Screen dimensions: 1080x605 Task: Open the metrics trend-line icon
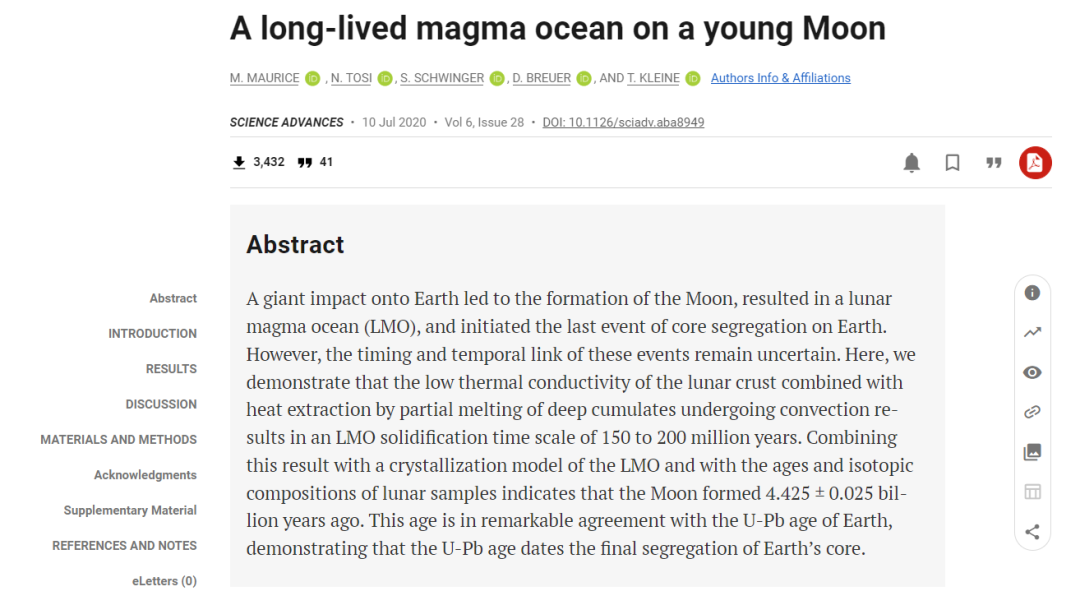coord(1032,333)
